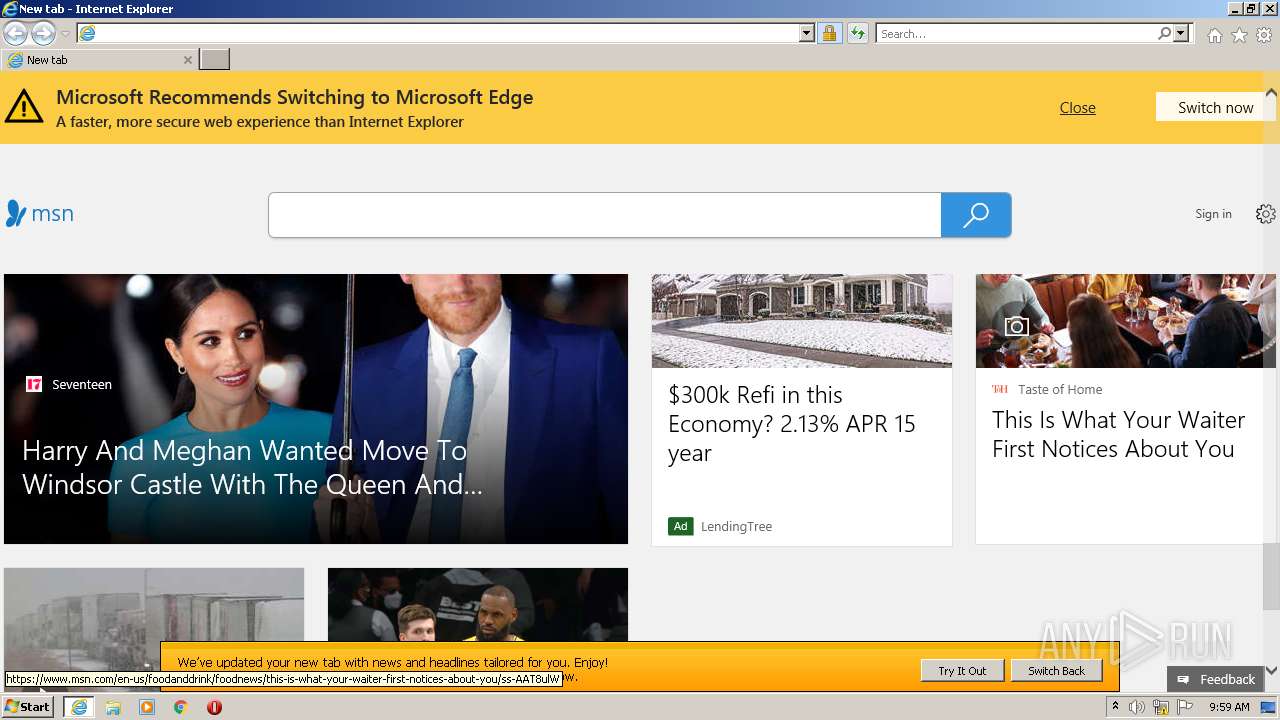Sign in to msn

click(1213, 214)
